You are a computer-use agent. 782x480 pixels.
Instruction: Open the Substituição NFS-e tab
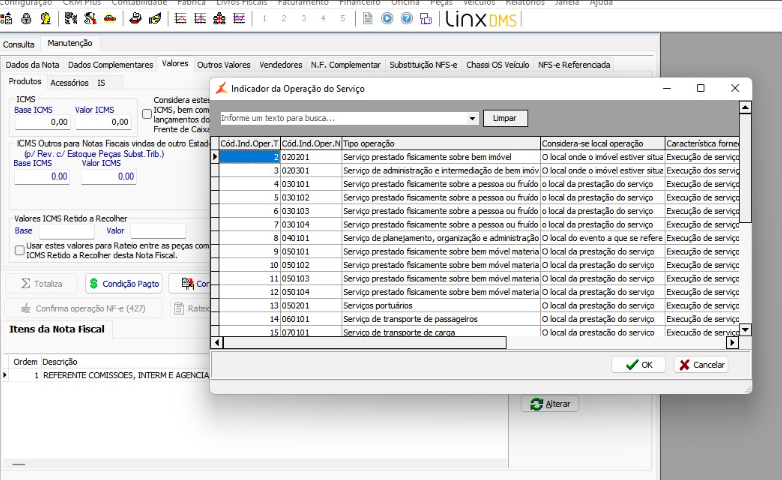click(x=423, y=65)
